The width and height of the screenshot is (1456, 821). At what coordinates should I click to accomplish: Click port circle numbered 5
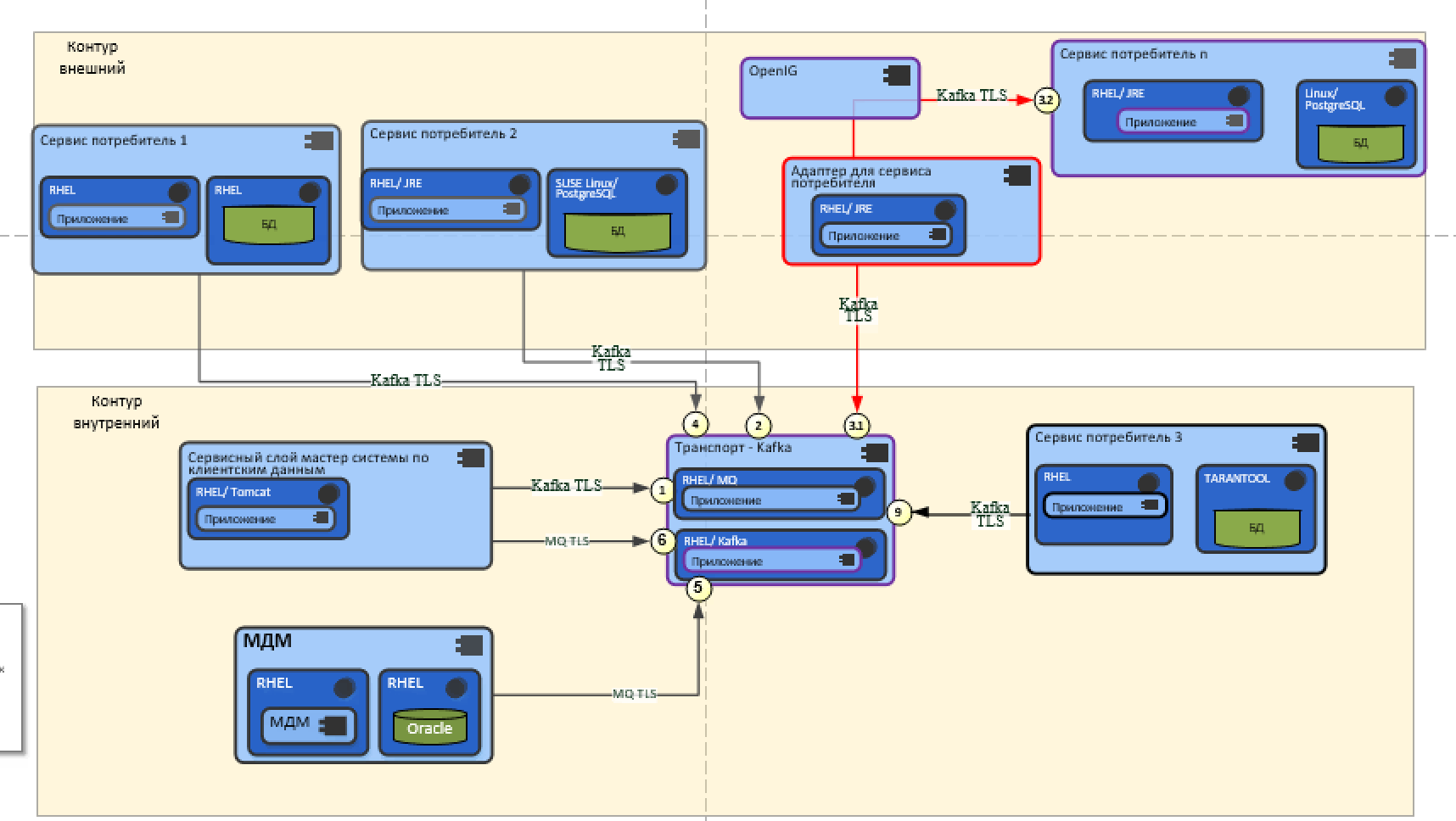[x=698, y=587]
